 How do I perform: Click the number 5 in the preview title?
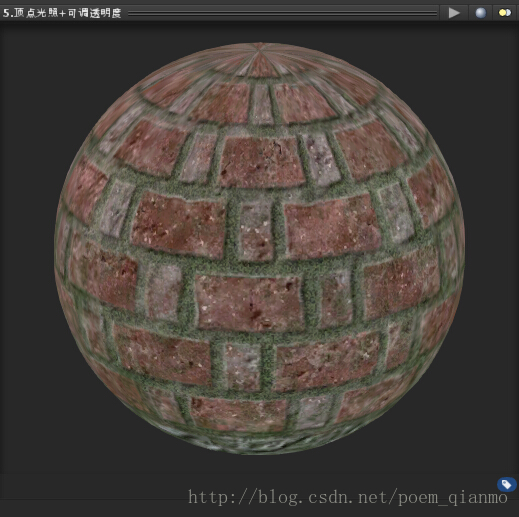click(x=6, y=13)
